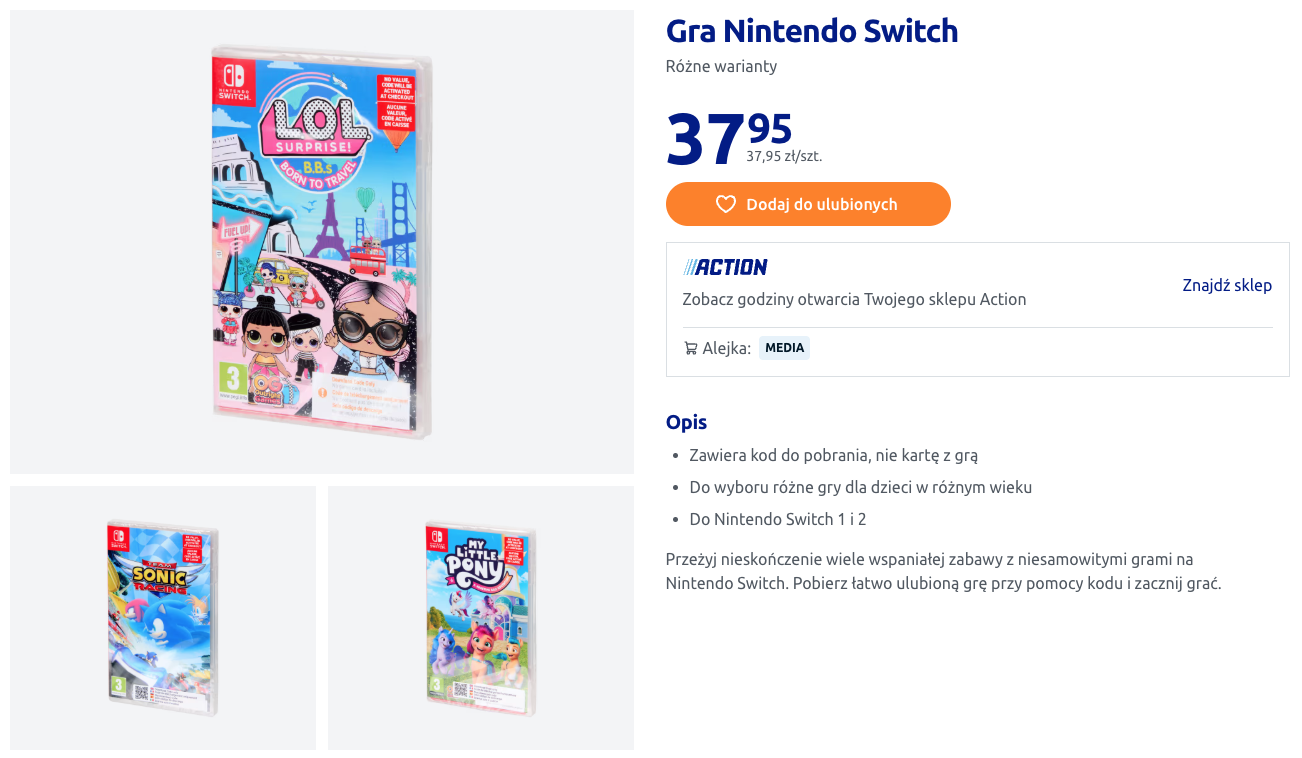The height and width of the screenshot is (758, 1302).
Task: Click the Opis section heading
Action: tap(686, 422)
